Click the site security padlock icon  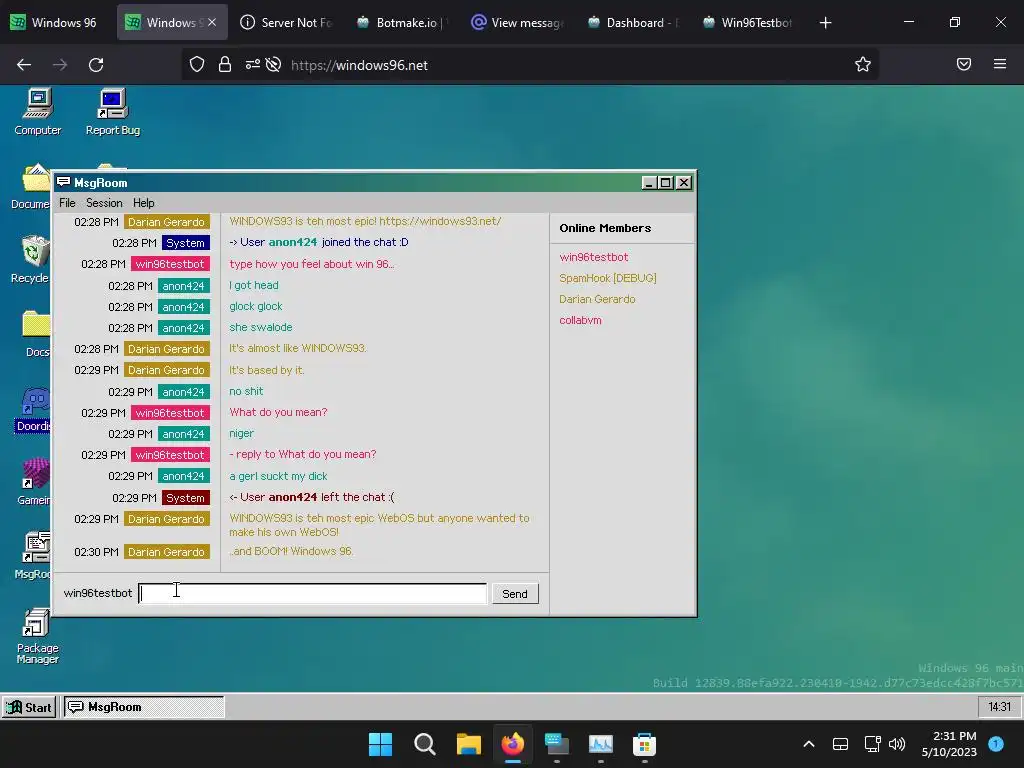[225, 64]
